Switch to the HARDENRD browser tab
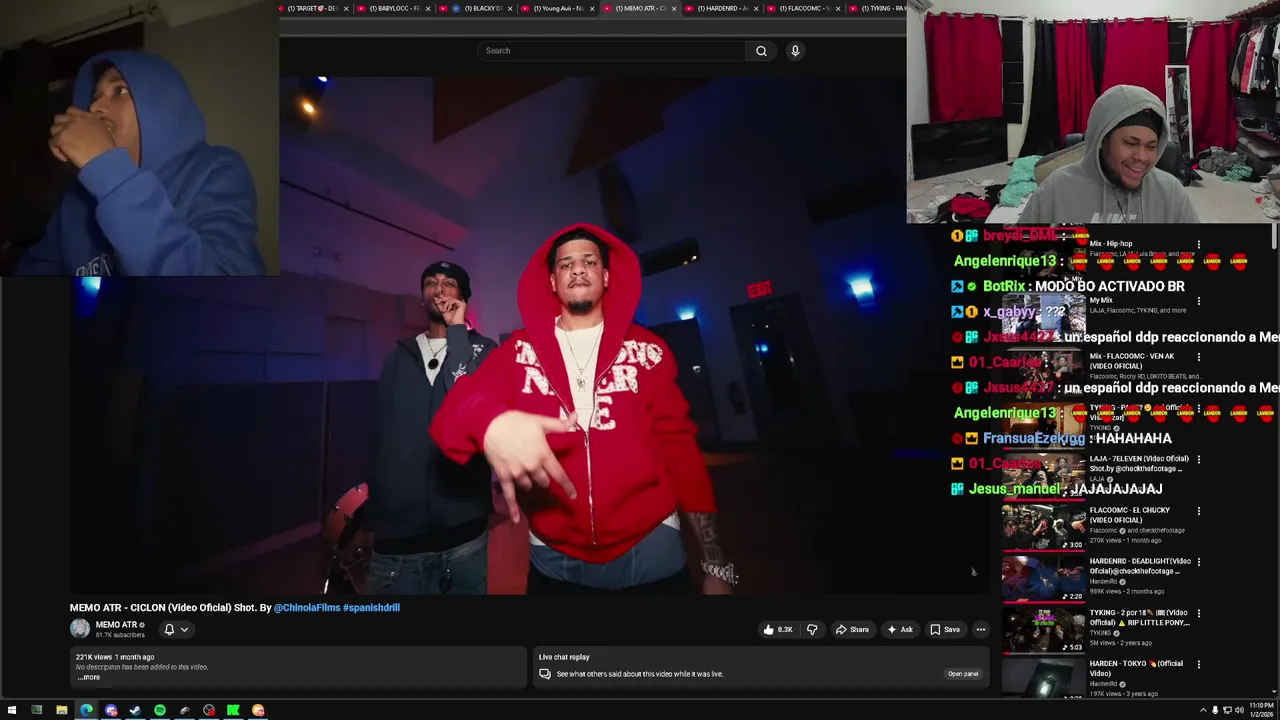The image size is (1280, 720). pos(721,8)
